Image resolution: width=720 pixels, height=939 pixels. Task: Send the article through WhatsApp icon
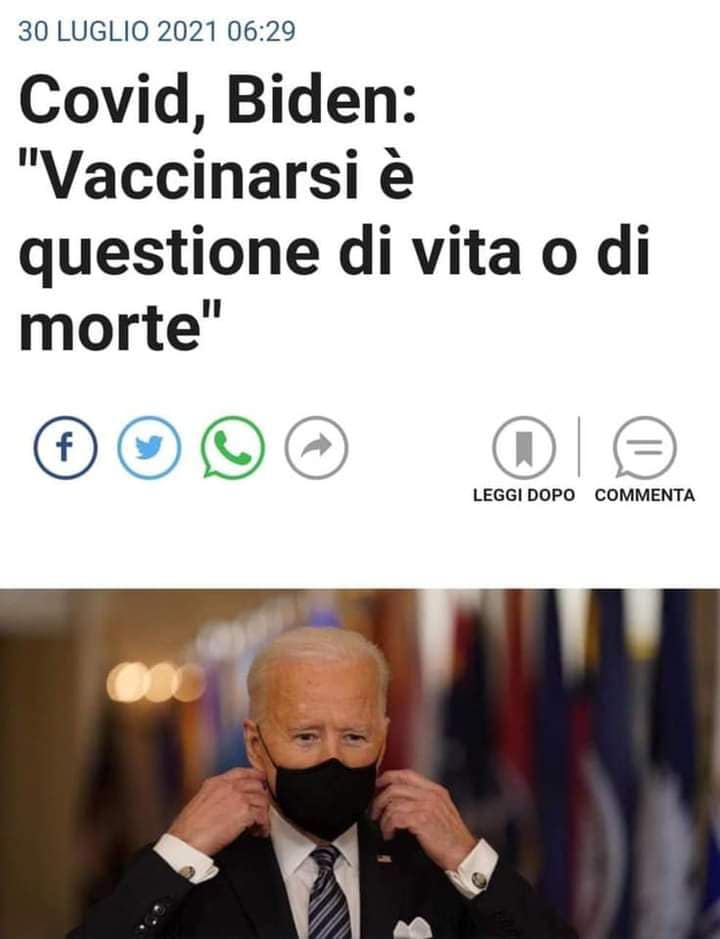tap(232, 447)
